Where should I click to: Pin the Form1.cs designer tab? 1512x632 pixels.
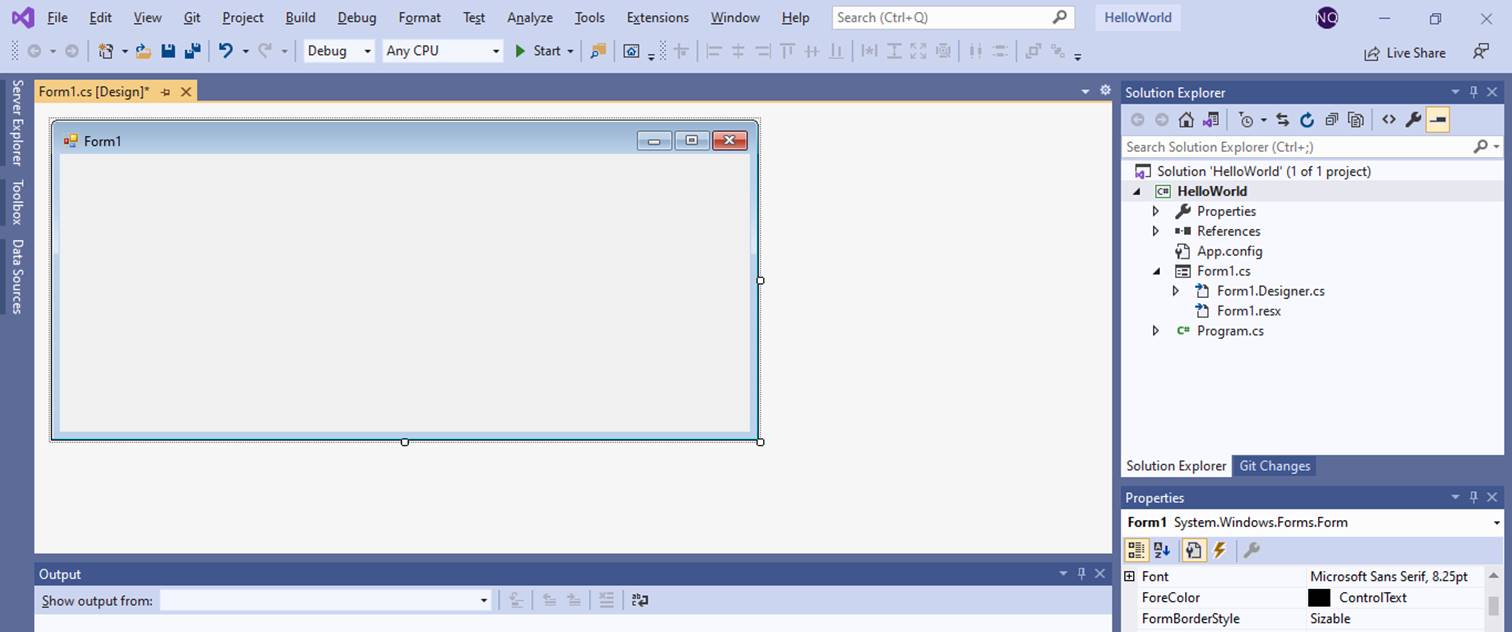tap(166, 91)
